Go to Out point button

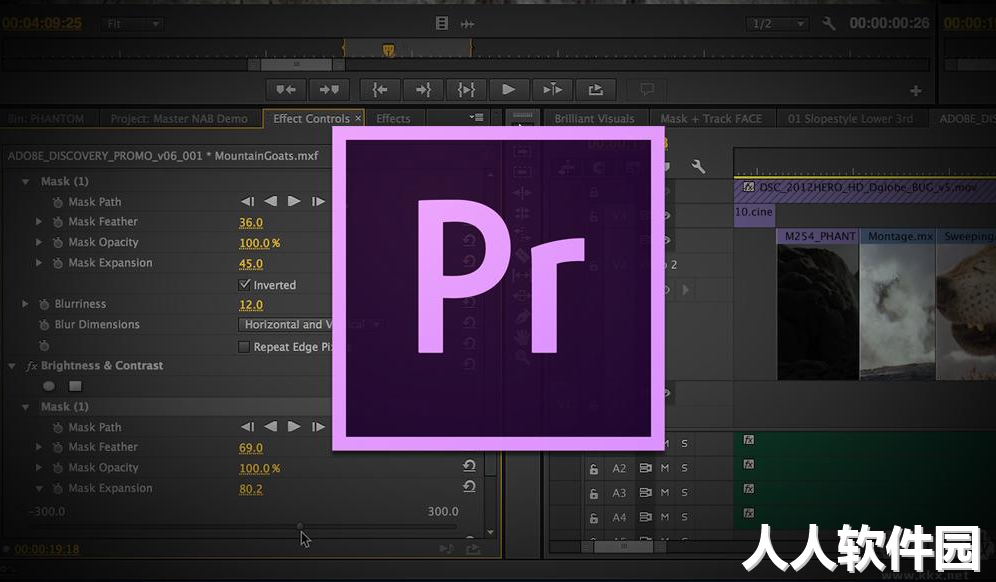[x=423, y=90]
